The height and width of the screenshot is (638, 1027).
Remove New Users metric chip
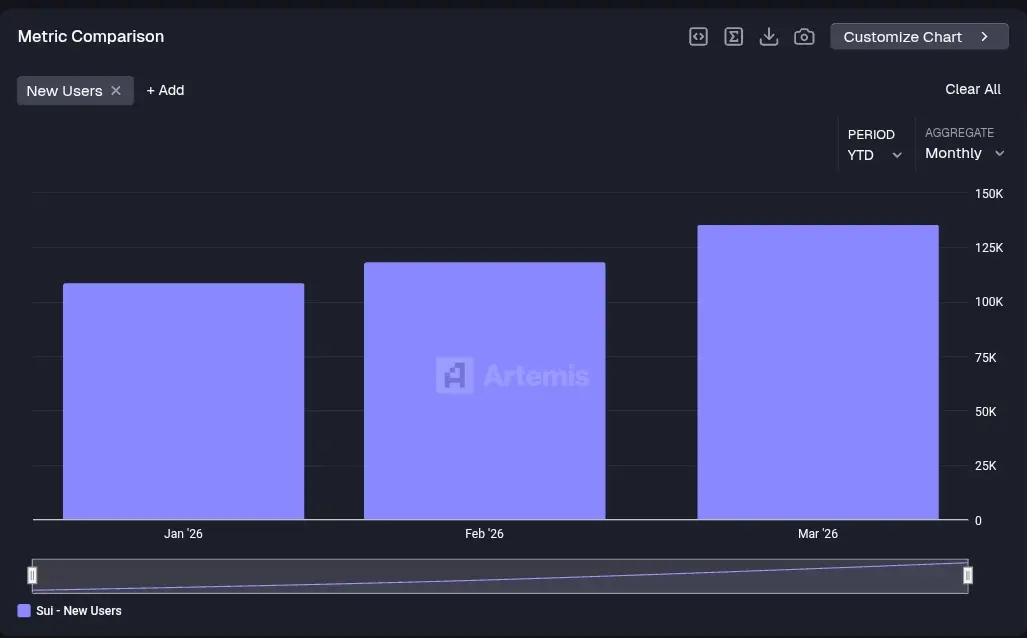(x=116, y=90)
